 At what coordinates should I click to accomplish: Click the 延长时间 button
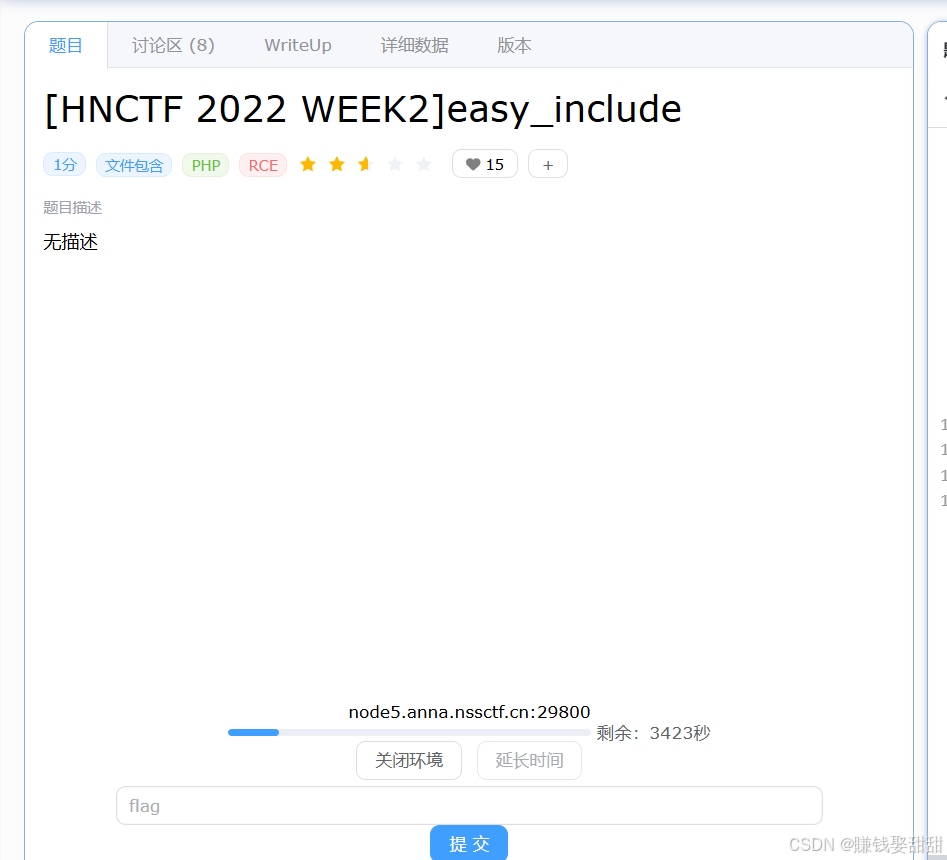point(530,760)
